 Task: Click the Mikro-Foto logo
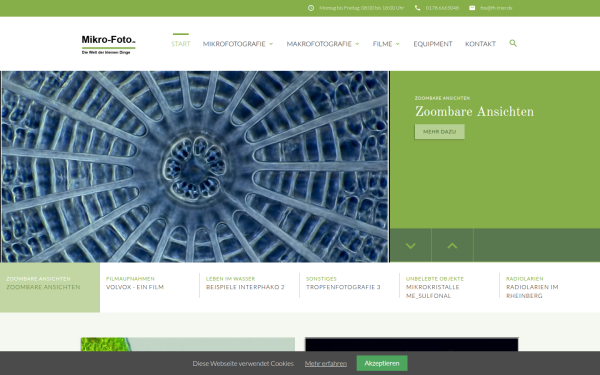pyautogui.click(x=108, y=44)
